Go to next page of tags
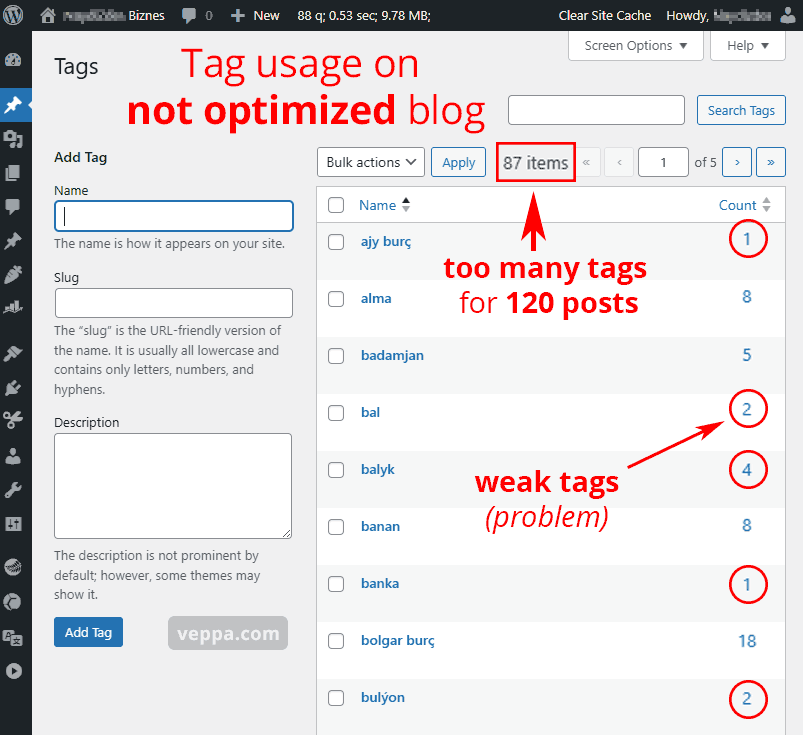The image size is (803, 735). pyautogui.click(x=737, y=162)
